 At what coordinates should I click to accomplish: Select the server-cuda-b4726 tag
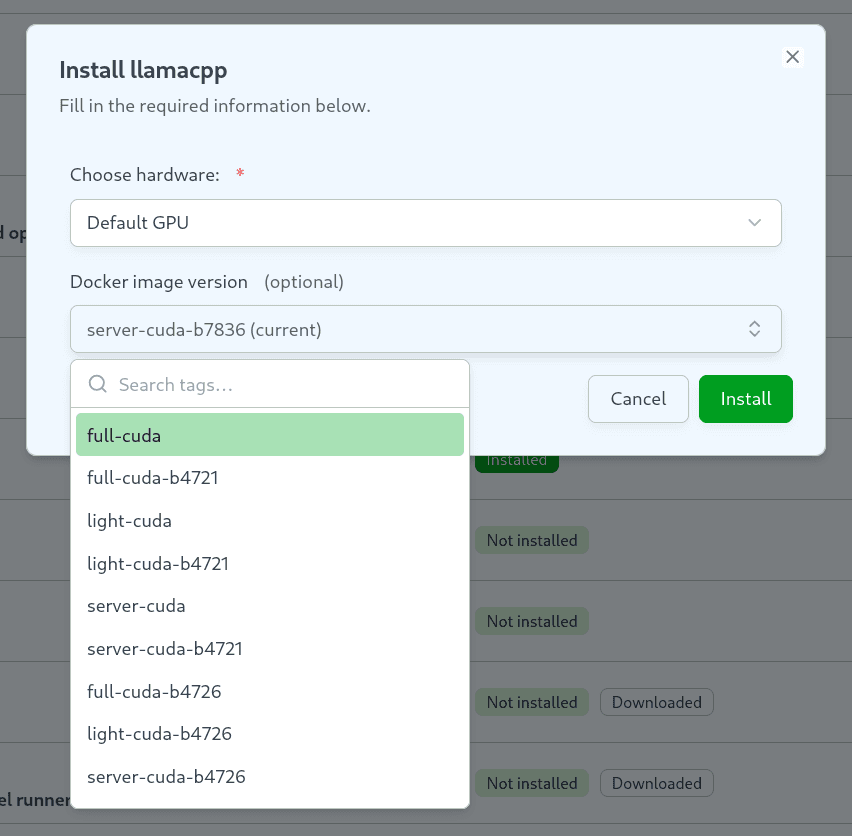tap(270, 777)
